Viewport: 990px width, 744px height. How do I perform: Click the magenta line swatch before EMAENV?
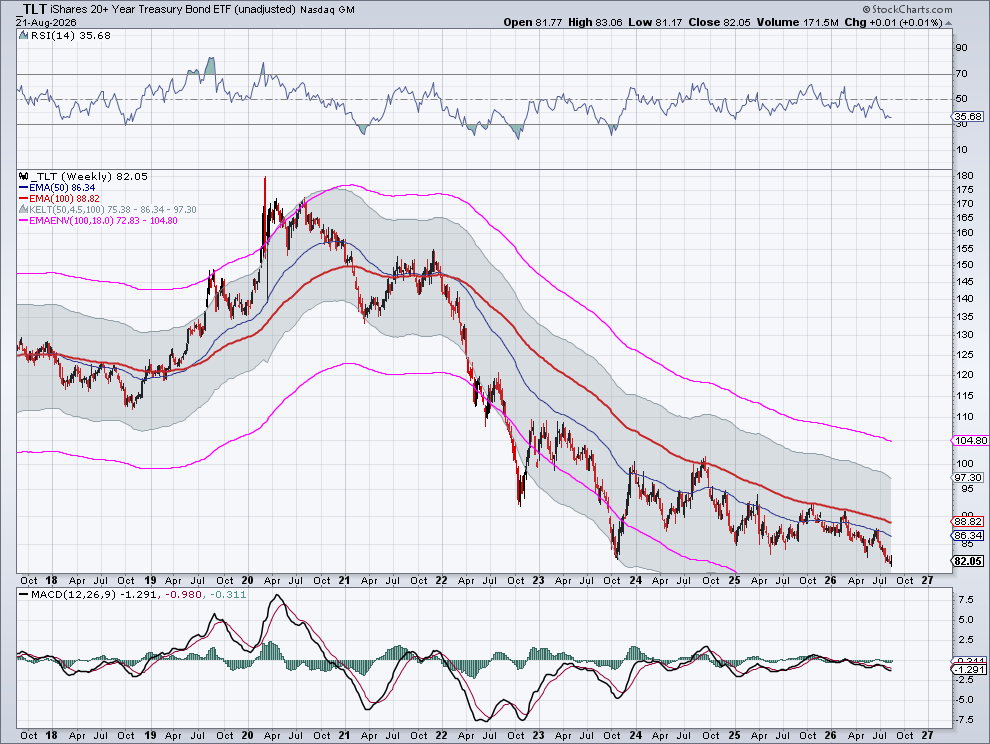pos(23,221)
